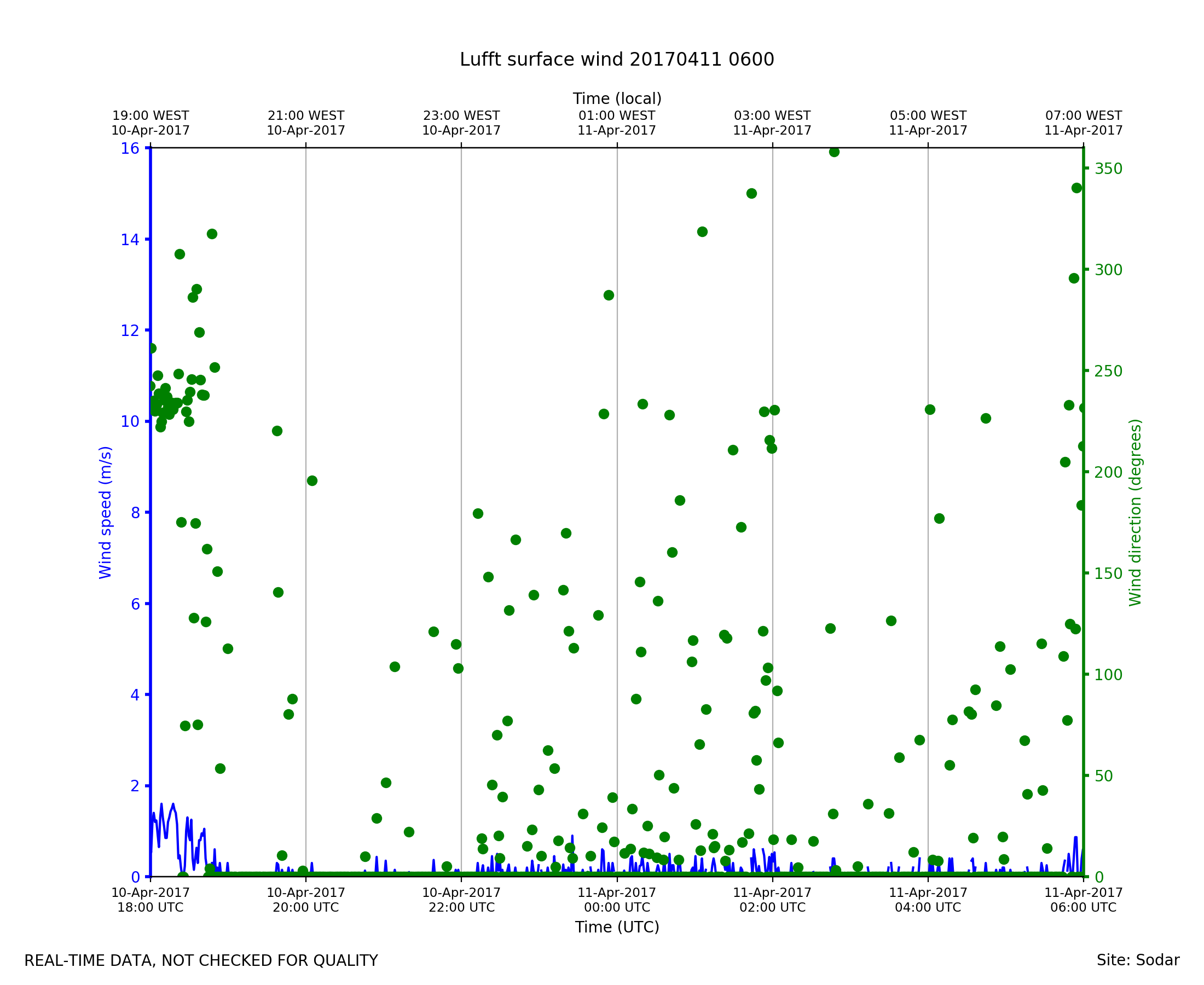Click the 'Time (UTC)' bottom axis label
The width and height of the screenshot is (1204, 985).
tap(617, 927)
